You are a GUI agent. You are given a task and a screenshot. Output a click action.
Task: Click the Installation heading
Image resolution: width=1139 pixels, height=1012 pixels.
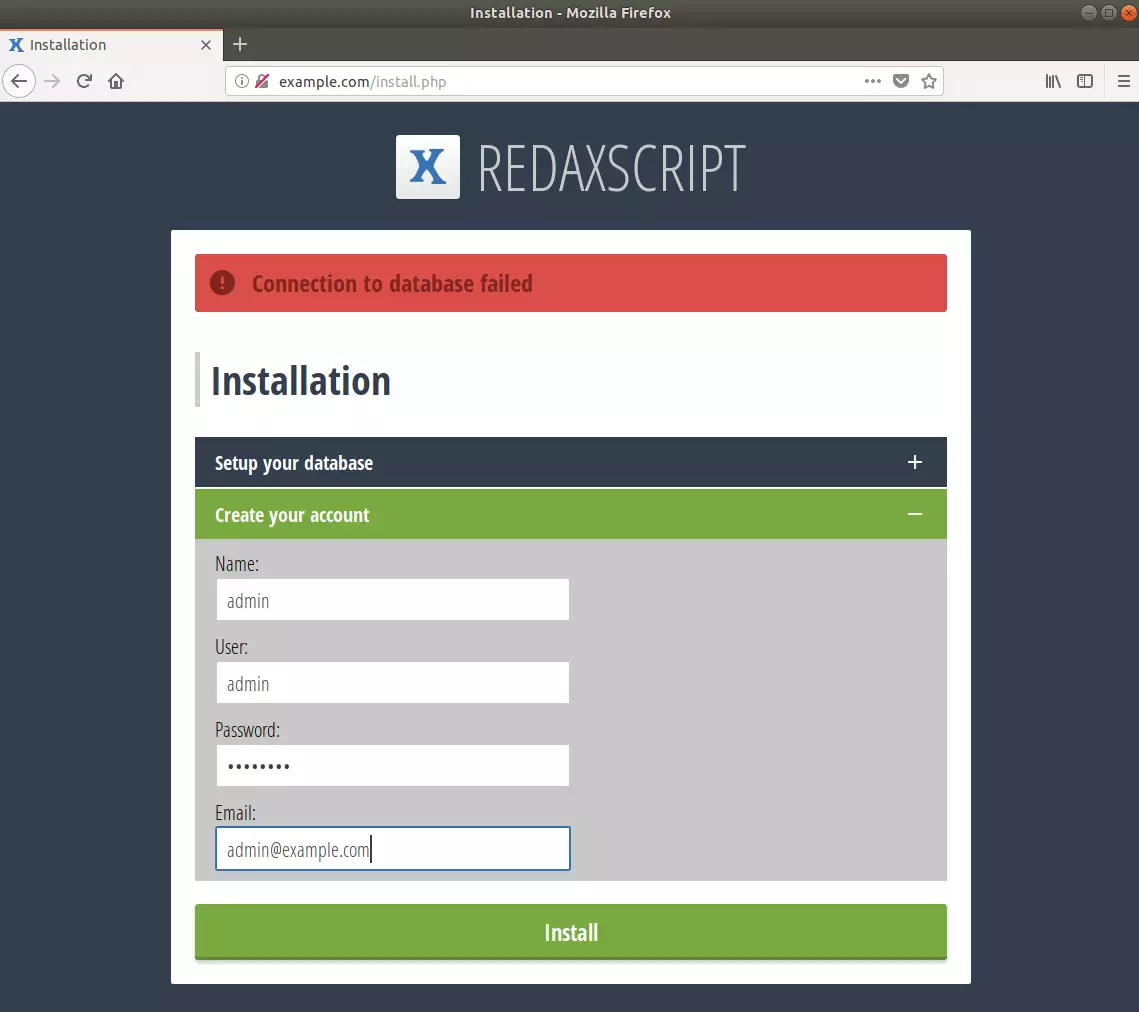[301, 381]
